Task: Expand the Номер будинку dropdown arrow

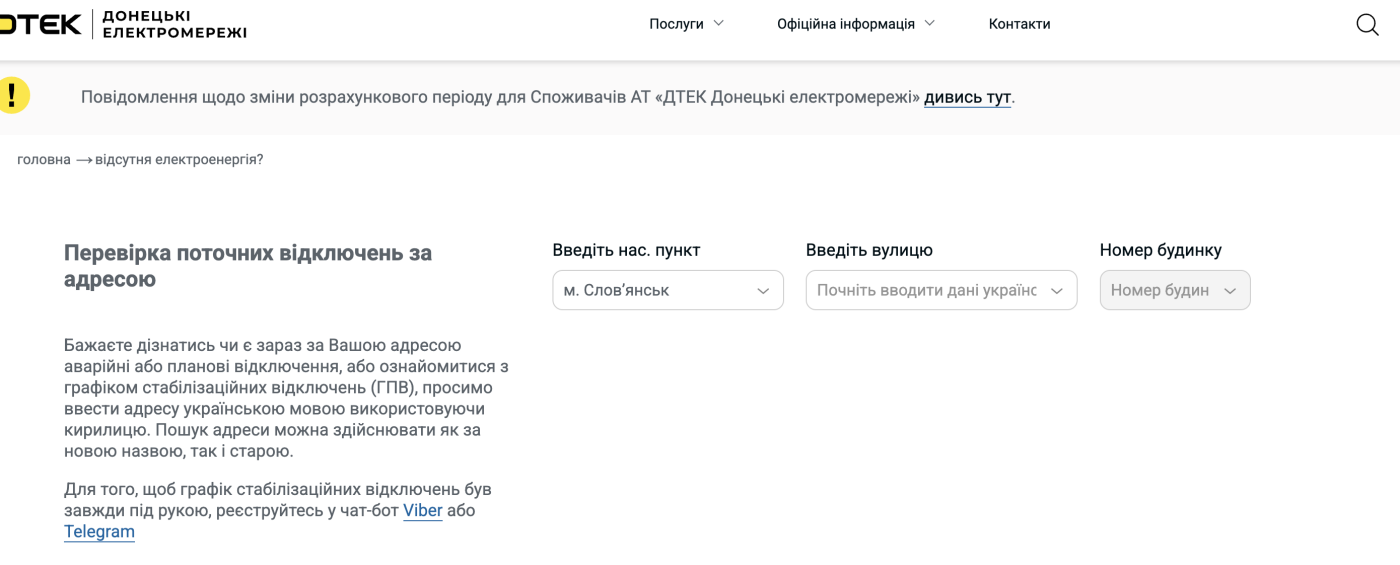Action: (1230, 291)
